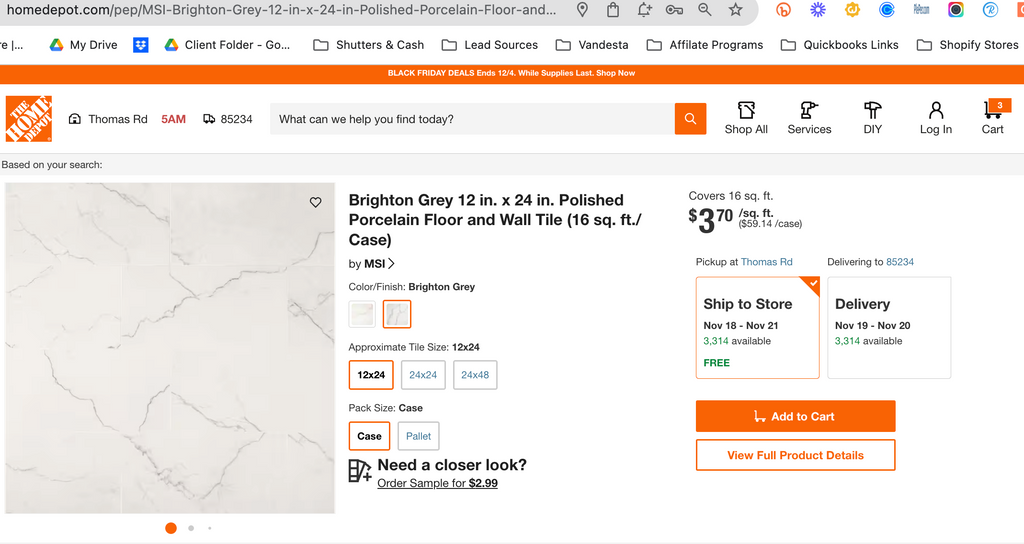Click the browser address bar URL
1024x544 pixels.
[x=281, y=10]
